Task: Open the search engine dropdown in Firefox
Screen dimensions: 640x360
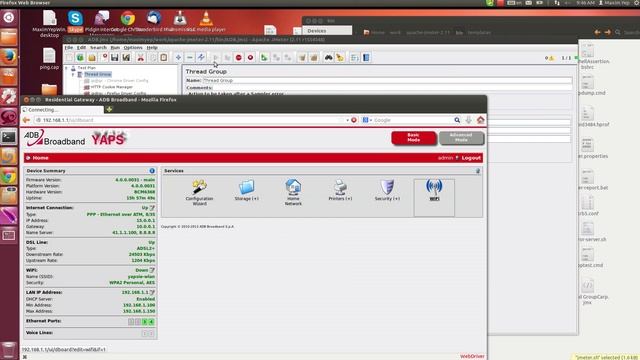Action: coord(367,120)
